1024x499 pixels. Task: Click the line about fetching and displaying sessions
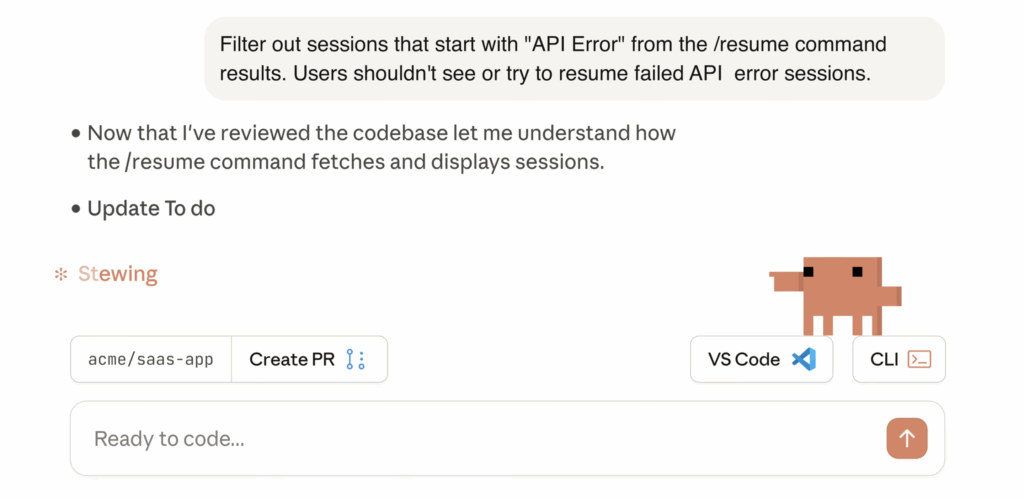pos(346,160)
